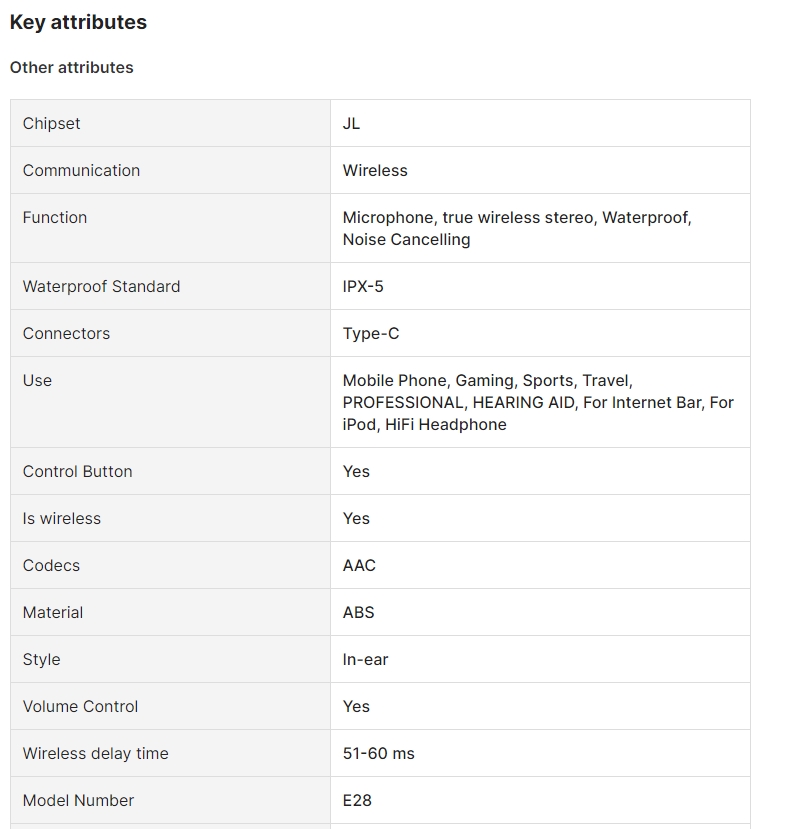Click the Waterproof Standard label

coord(101,286)
